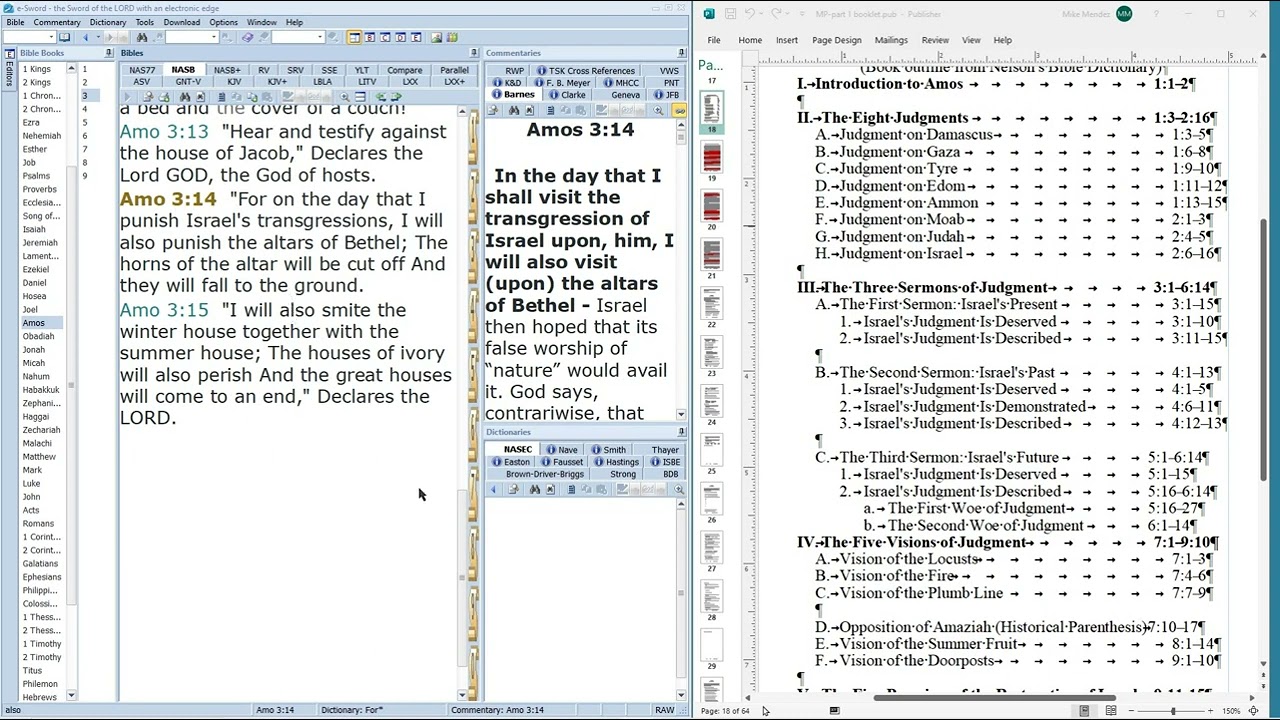
Task: Open e-Sword Download menu
Action: pos(182,22)
